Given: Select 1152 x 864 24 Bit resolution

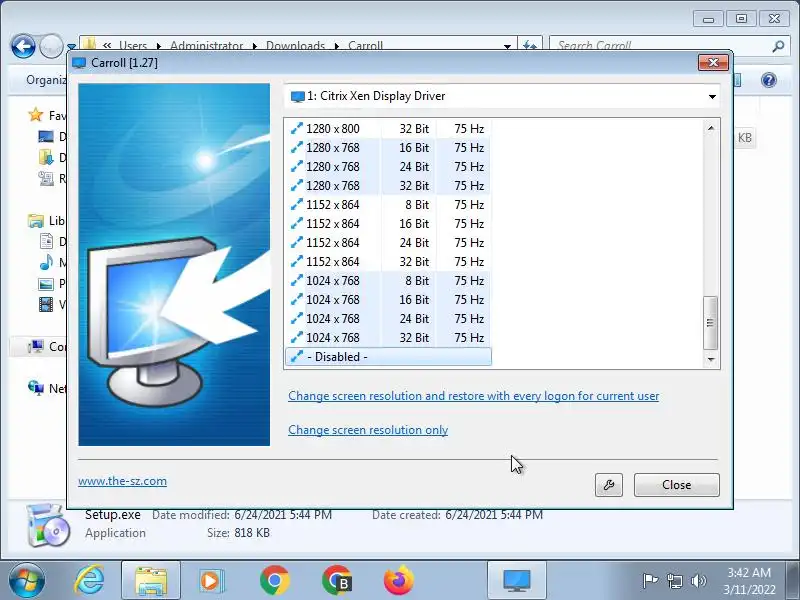Looking at the screenshot, I should click(x=388, y=242).
